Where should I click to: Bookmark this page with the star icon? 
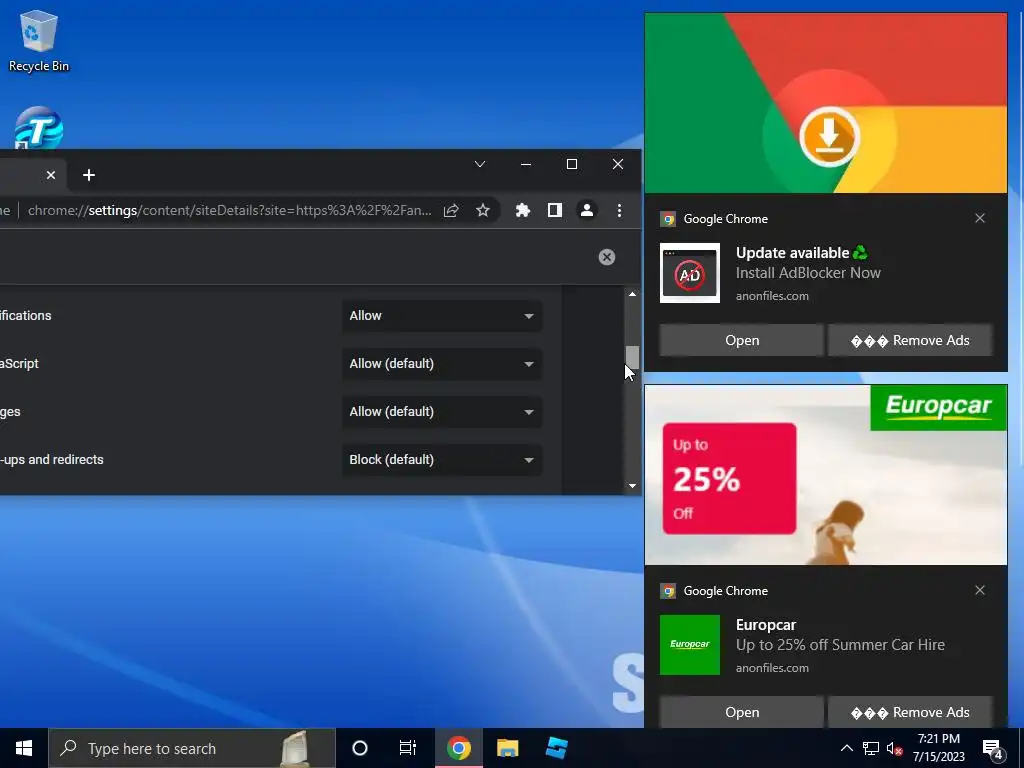point(483,210)
